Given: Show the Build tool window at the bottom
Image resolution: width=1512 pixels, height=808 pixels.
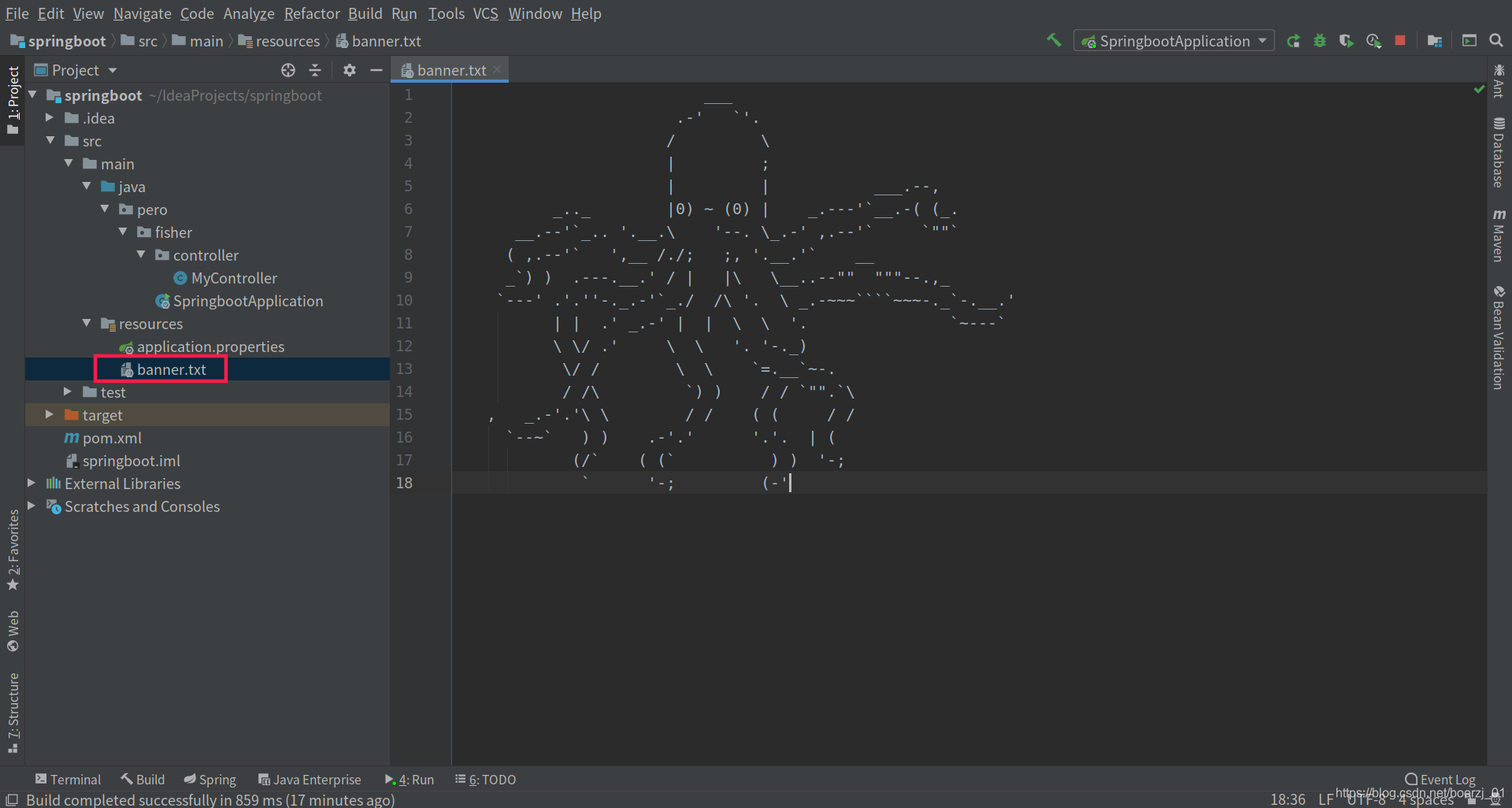Looking at the screenshot, I should (143, 780).
